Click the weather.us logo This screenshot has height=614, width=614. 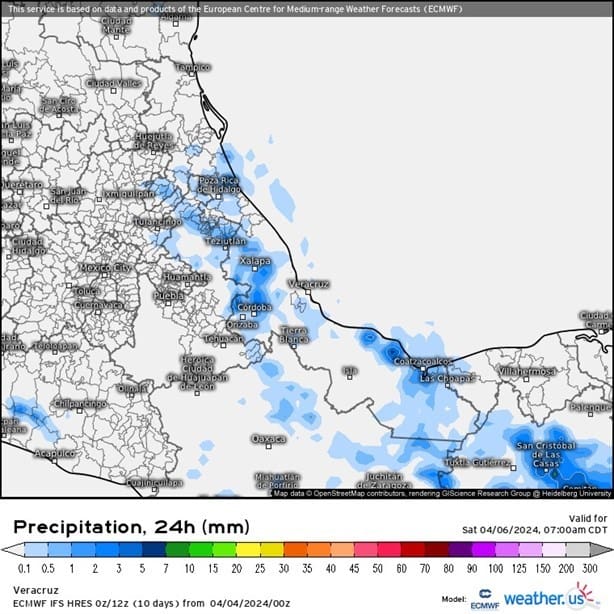point(552,596)
